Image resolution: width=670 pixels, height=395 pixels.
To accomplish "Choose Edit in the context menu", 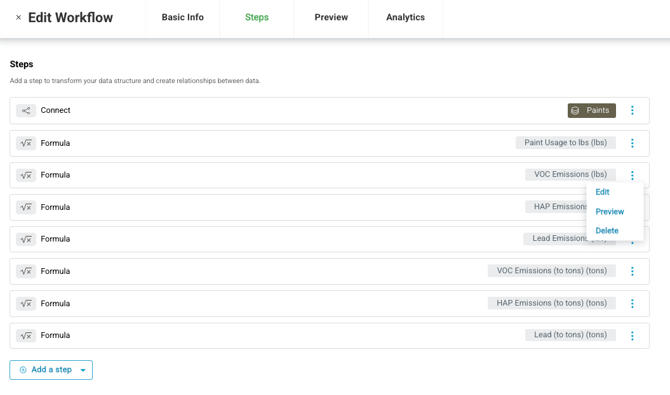I will point(602,192).
